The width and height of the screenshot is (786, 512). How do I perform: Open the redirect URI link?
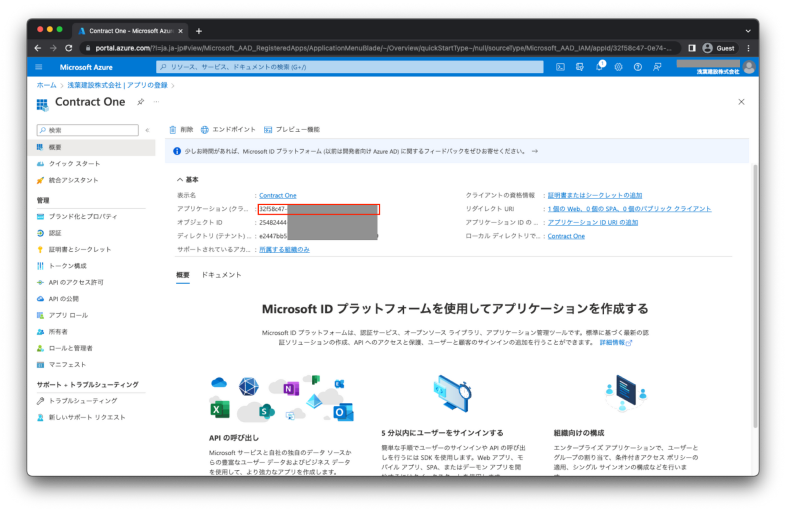click(629, 209)
